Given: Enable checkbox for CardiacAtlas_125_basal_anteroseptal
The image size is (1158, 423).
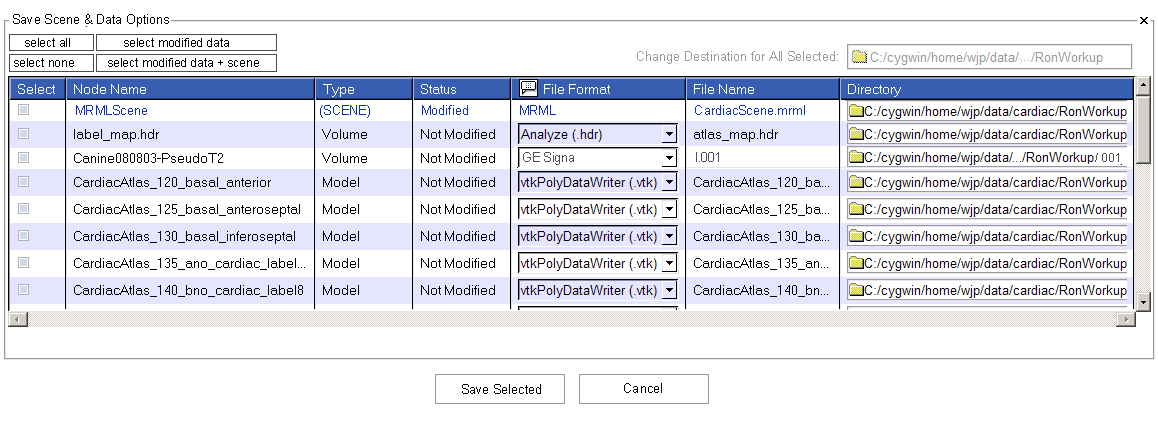Looking at the screenshot, I should (x=24, y=208).
